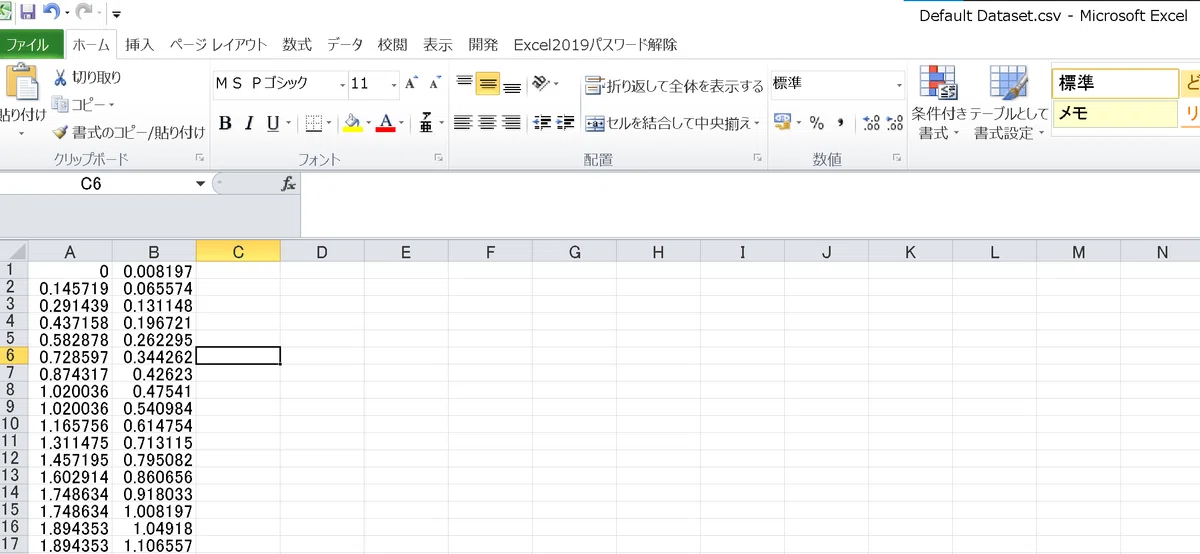This screenshot has height=554, width=1200.
Task: Click the percent style icon
Action: (x=816, y=122)
